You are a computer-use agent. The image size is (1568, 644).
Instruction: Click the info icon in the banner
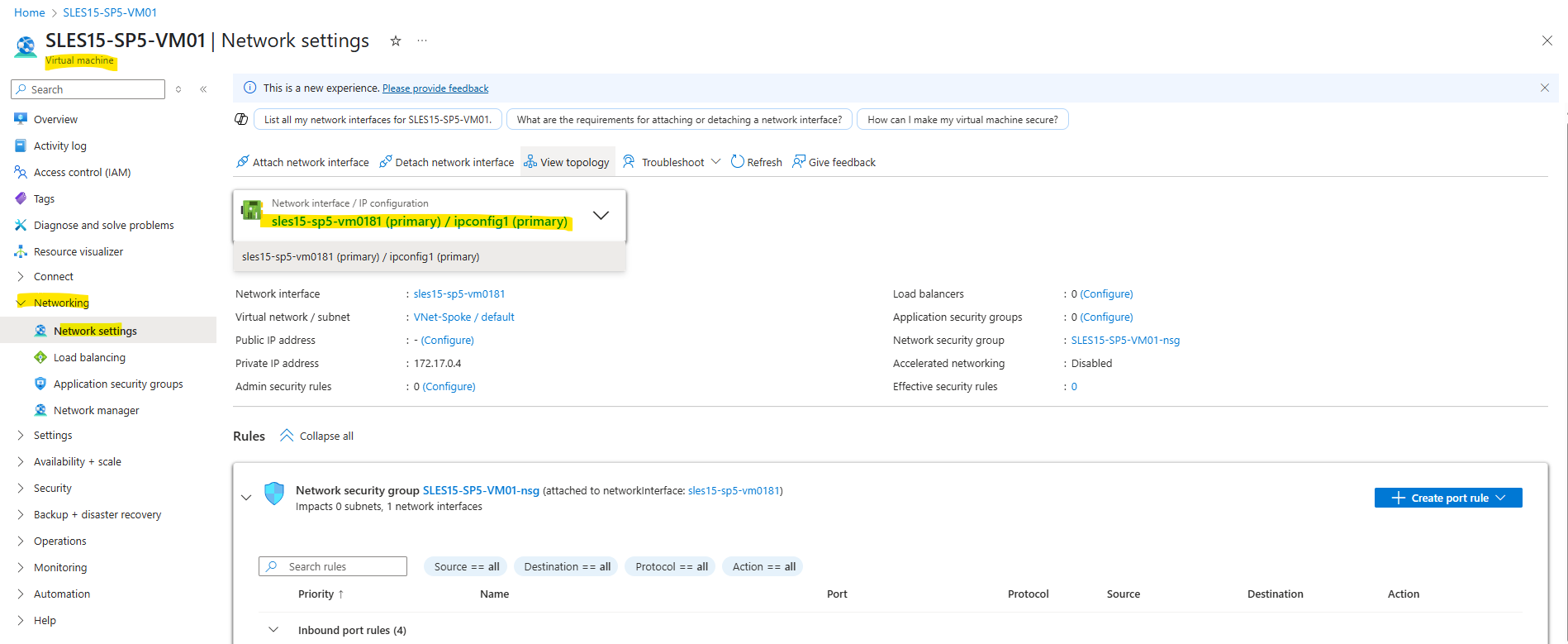(249, 88)
